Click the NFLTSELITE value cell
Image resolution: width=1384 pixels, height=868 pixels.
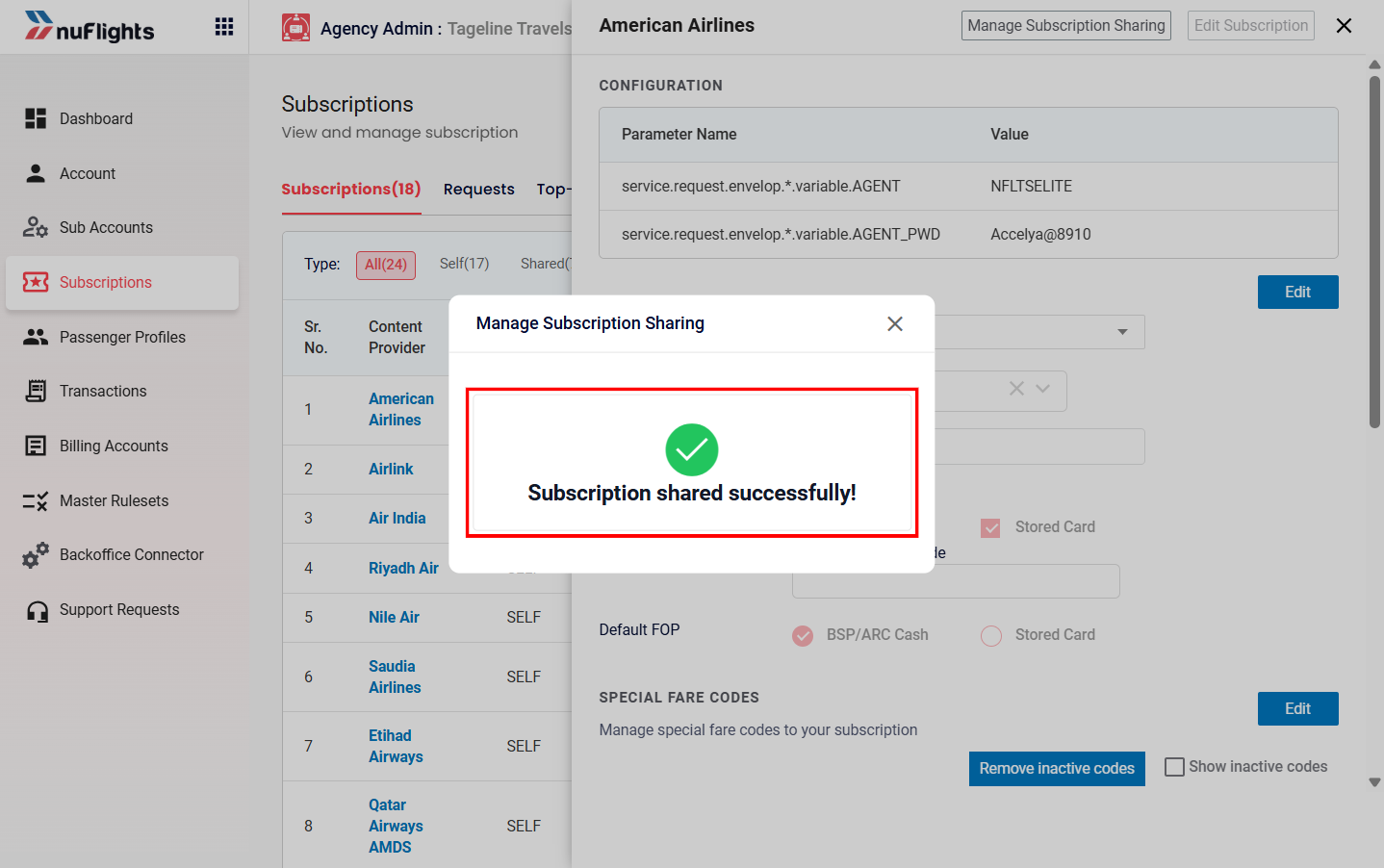1031,187
